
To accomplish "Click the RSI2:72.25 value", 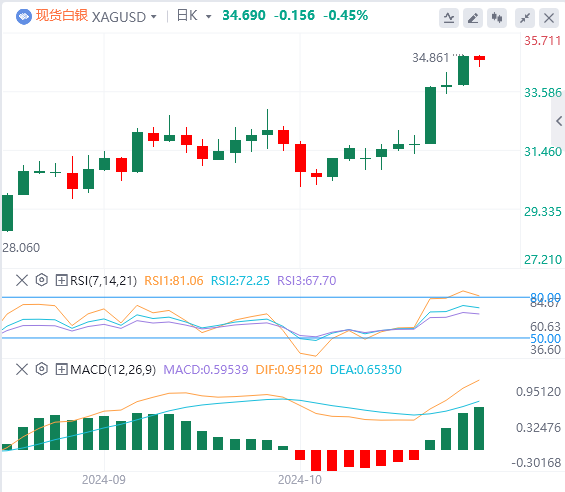I will 240,280.
